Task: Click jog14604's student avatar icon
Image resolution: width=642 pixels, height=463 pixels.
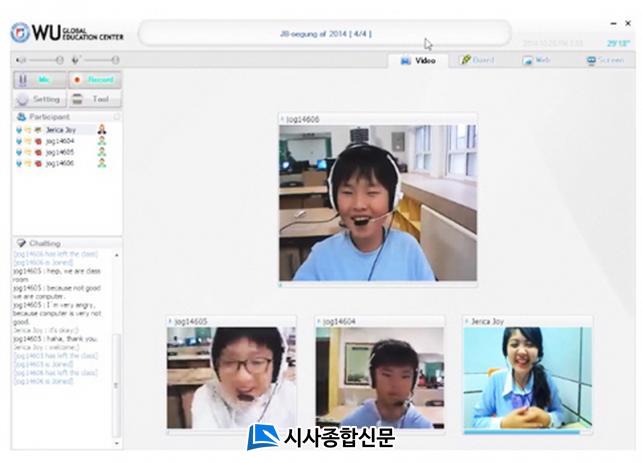Action: [x=101, y=141]
